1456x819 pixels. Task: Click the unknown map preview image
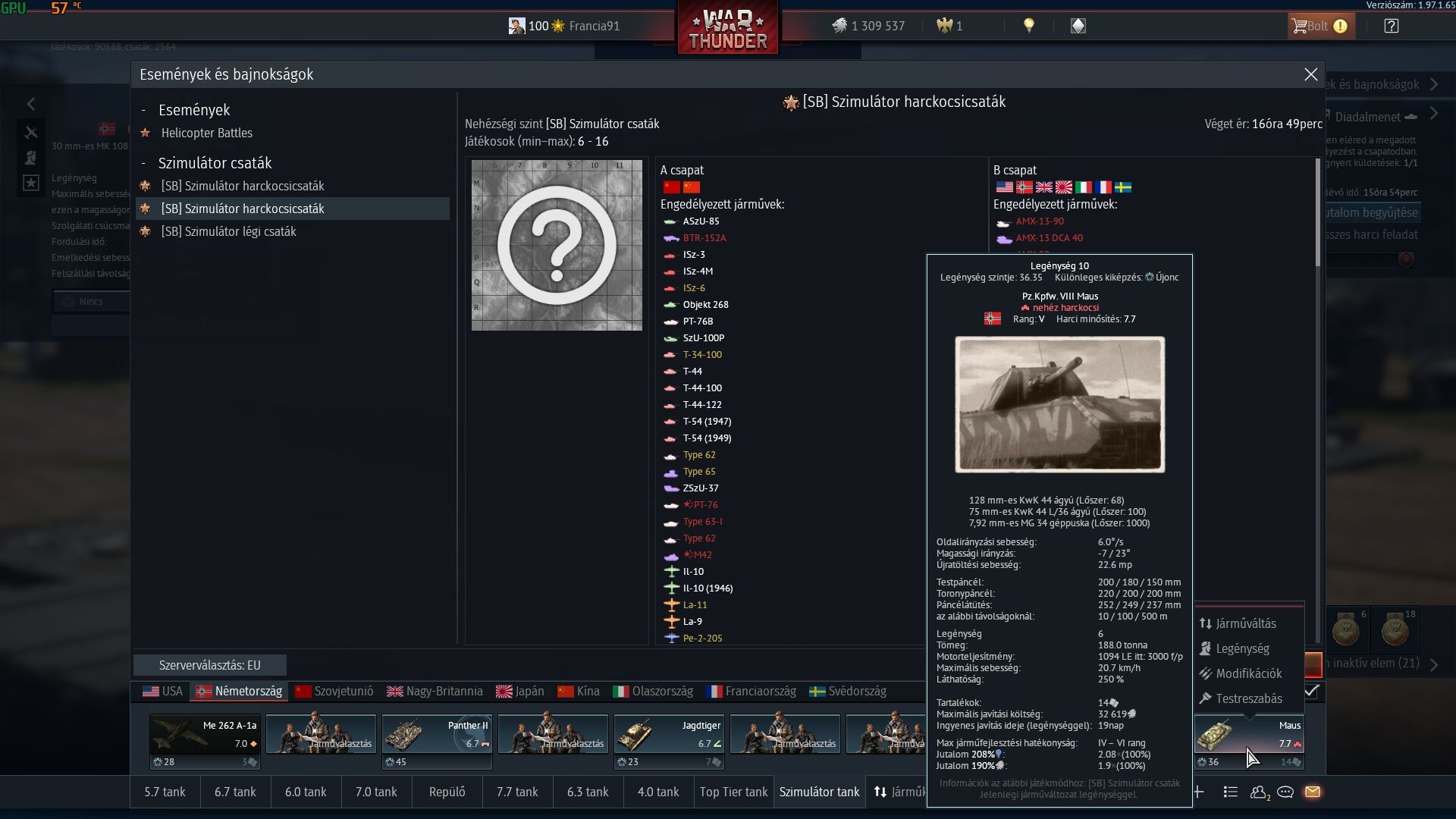557,245
